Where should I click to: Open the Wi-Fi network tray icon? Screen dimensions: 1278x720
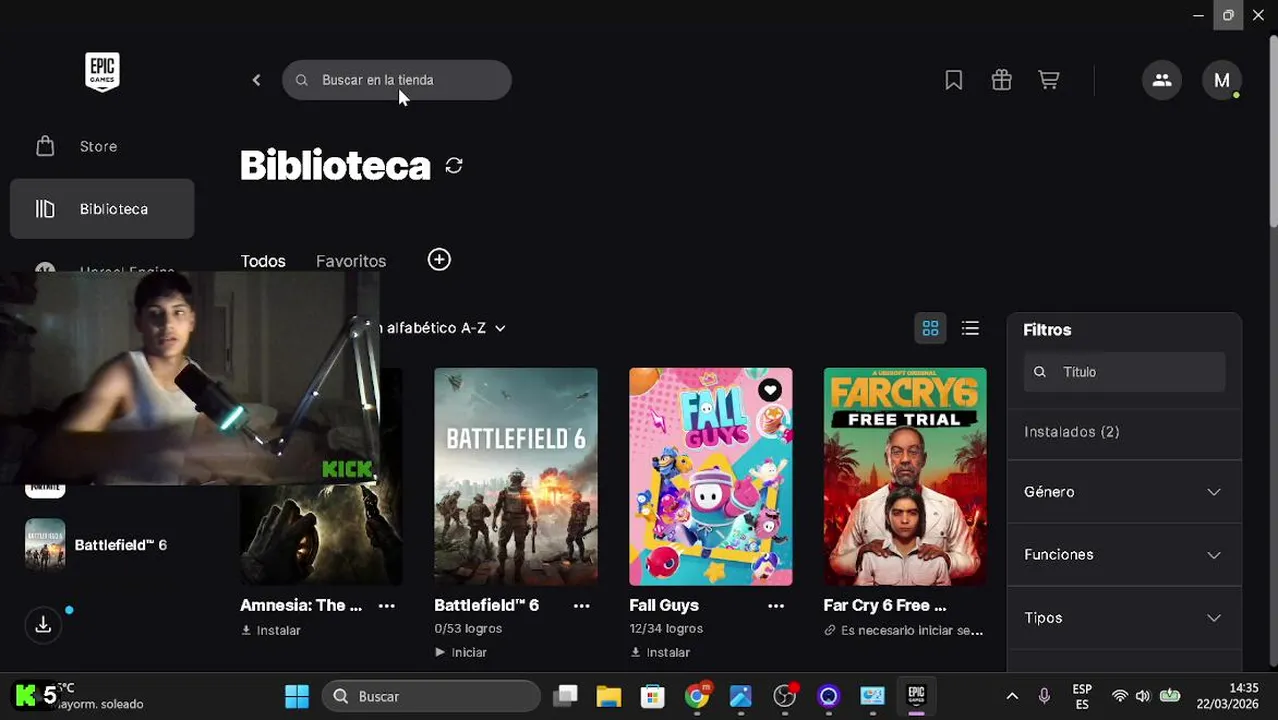coord(1119,696)
